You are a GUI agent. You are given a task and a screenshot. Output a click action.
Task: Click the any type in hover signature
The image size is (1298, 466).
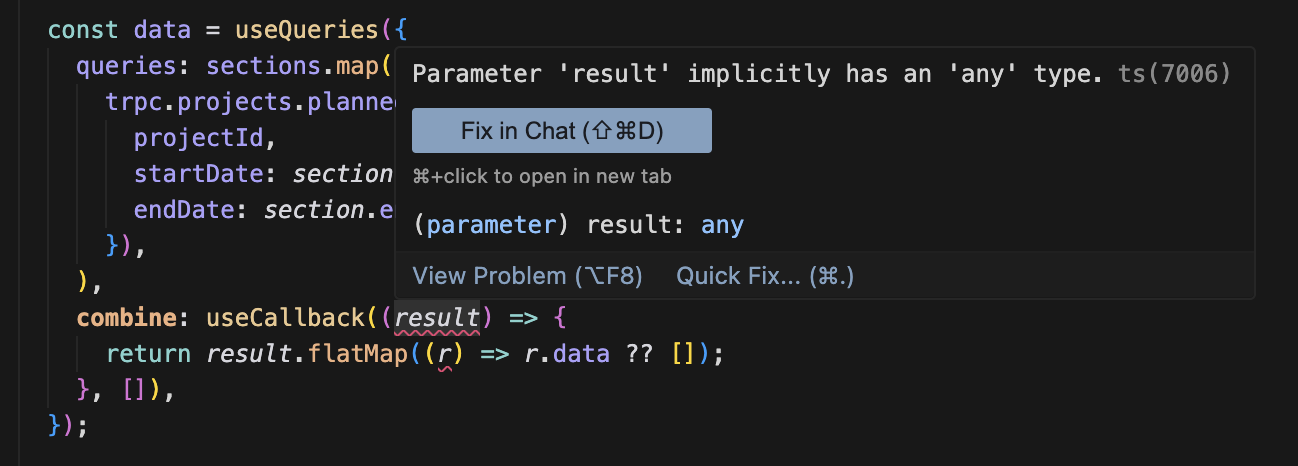[x=722, y=225]
